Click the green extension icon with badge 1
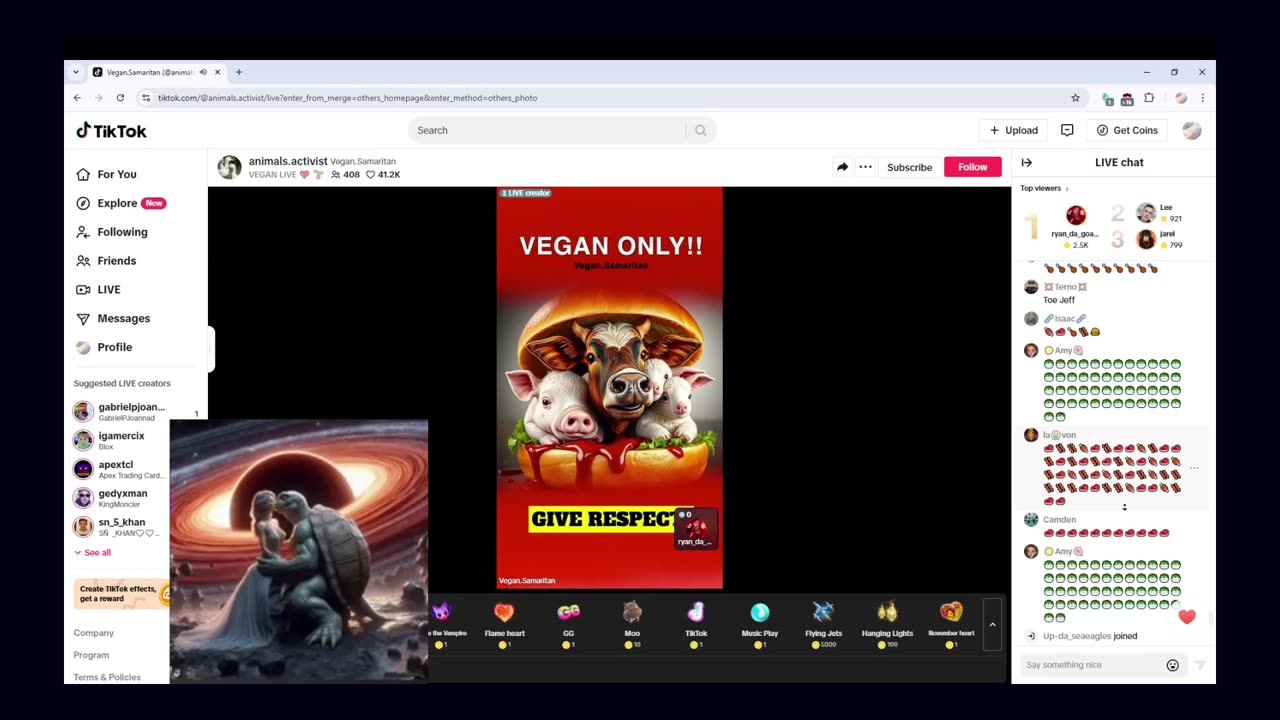This screenshot has height=720, width=1280. click(1107, 98)
